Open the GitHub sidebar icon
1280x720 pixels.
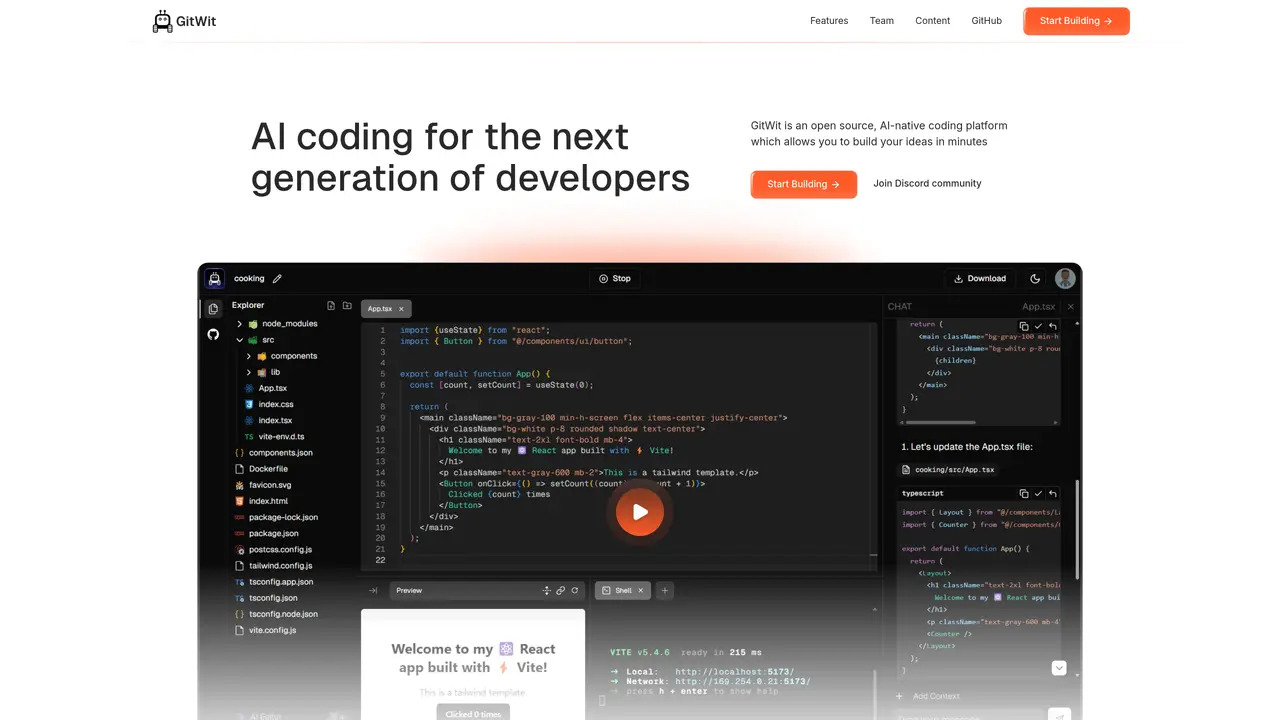(213, 334)
